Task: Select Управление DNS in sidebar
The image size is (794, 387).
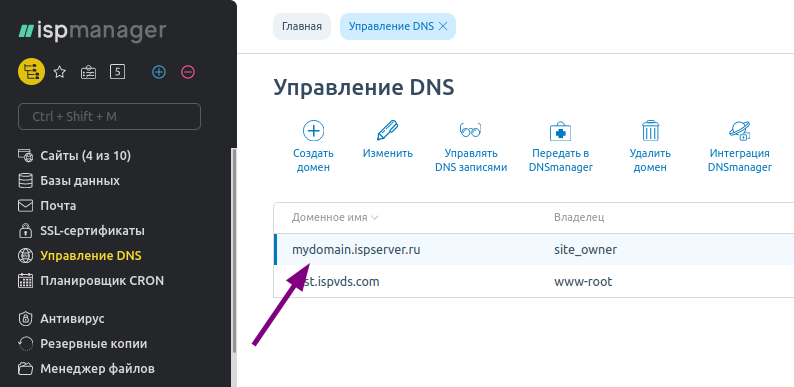Action: tap(91, 256)
